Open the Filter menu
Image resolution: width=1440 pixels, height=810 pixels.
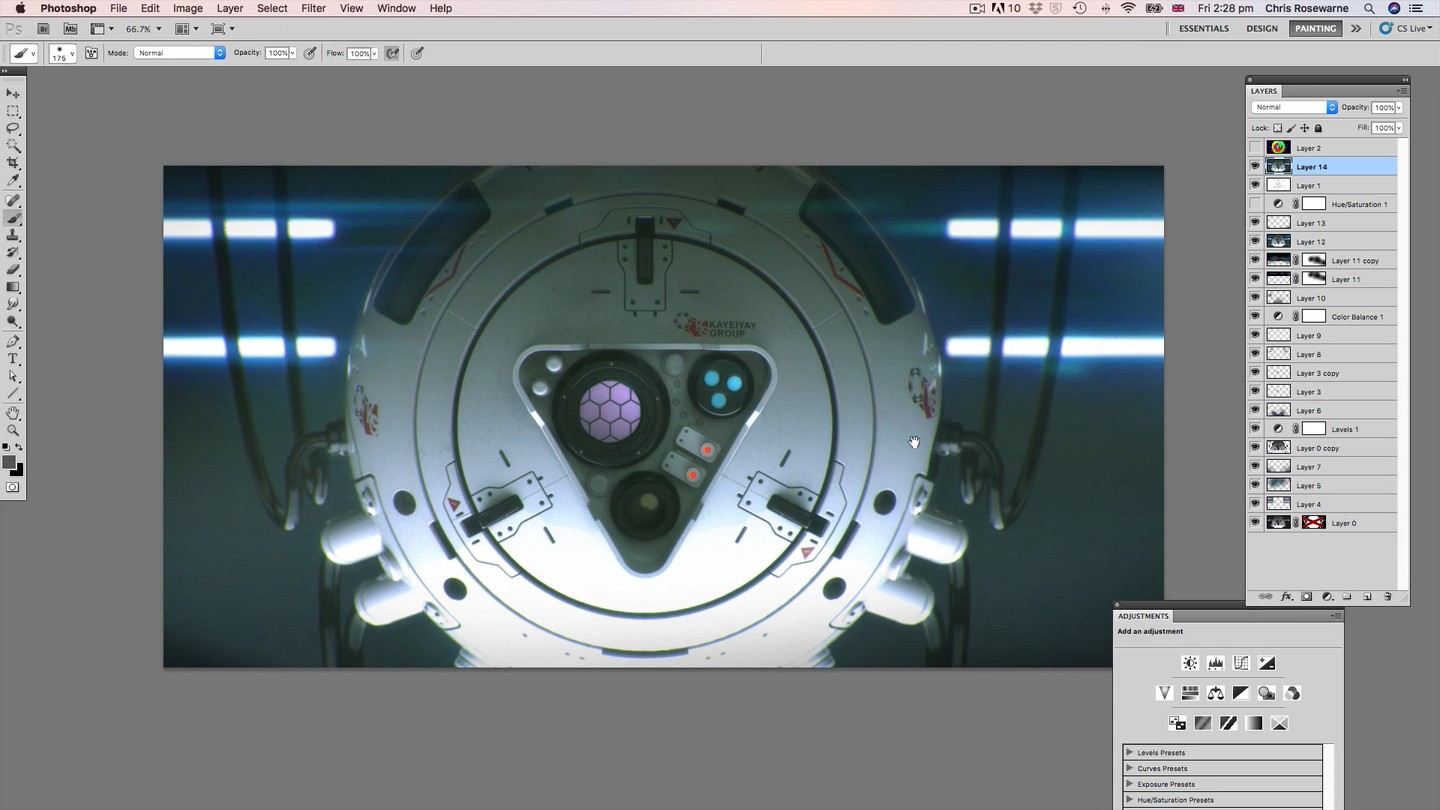(x=313, y=8)
